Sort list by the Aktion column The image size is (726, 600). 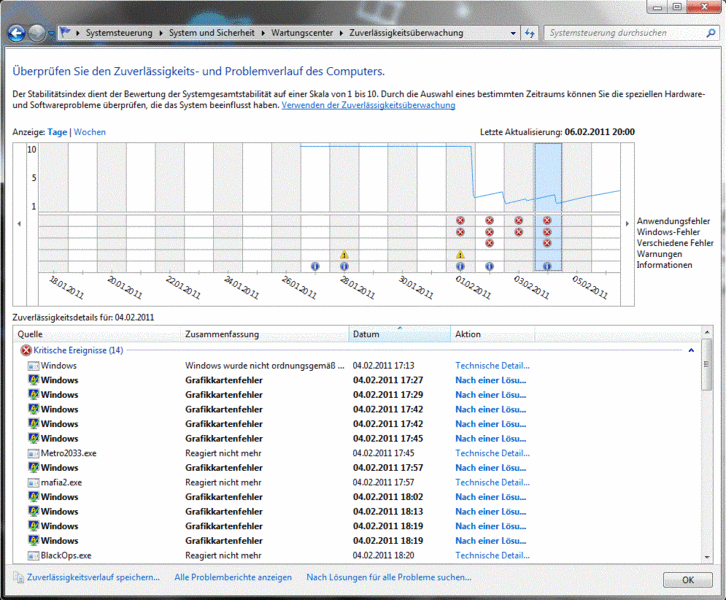tap(493, 334)
